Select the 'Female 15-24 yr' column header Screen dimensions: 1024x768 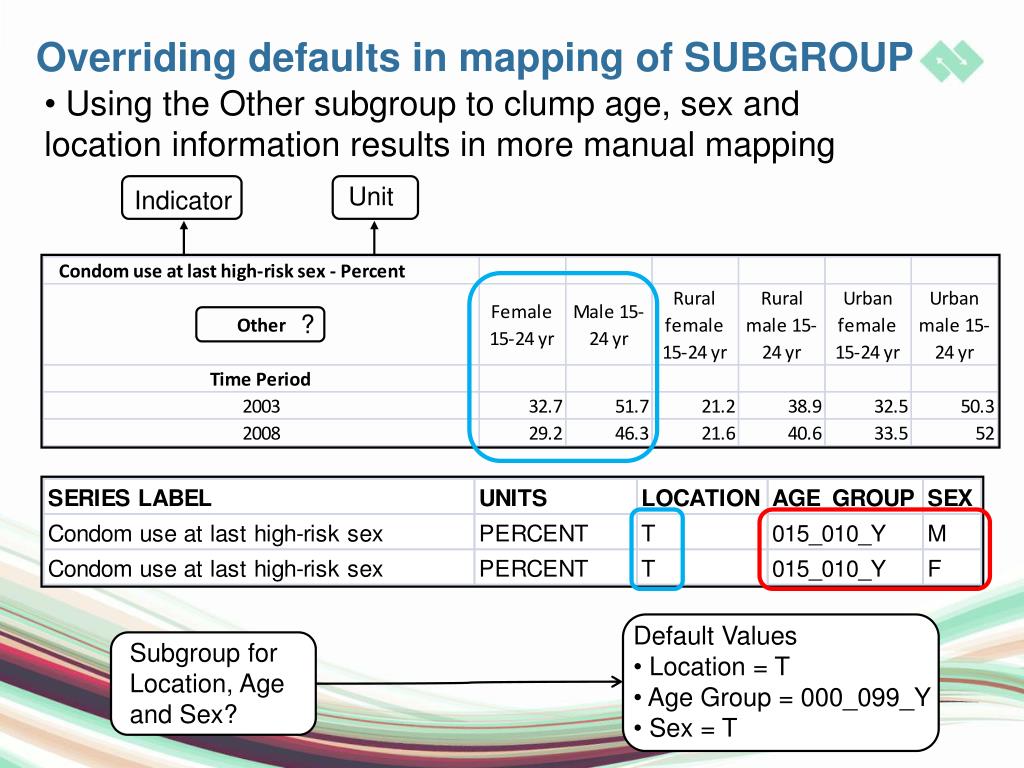[521, 325]
